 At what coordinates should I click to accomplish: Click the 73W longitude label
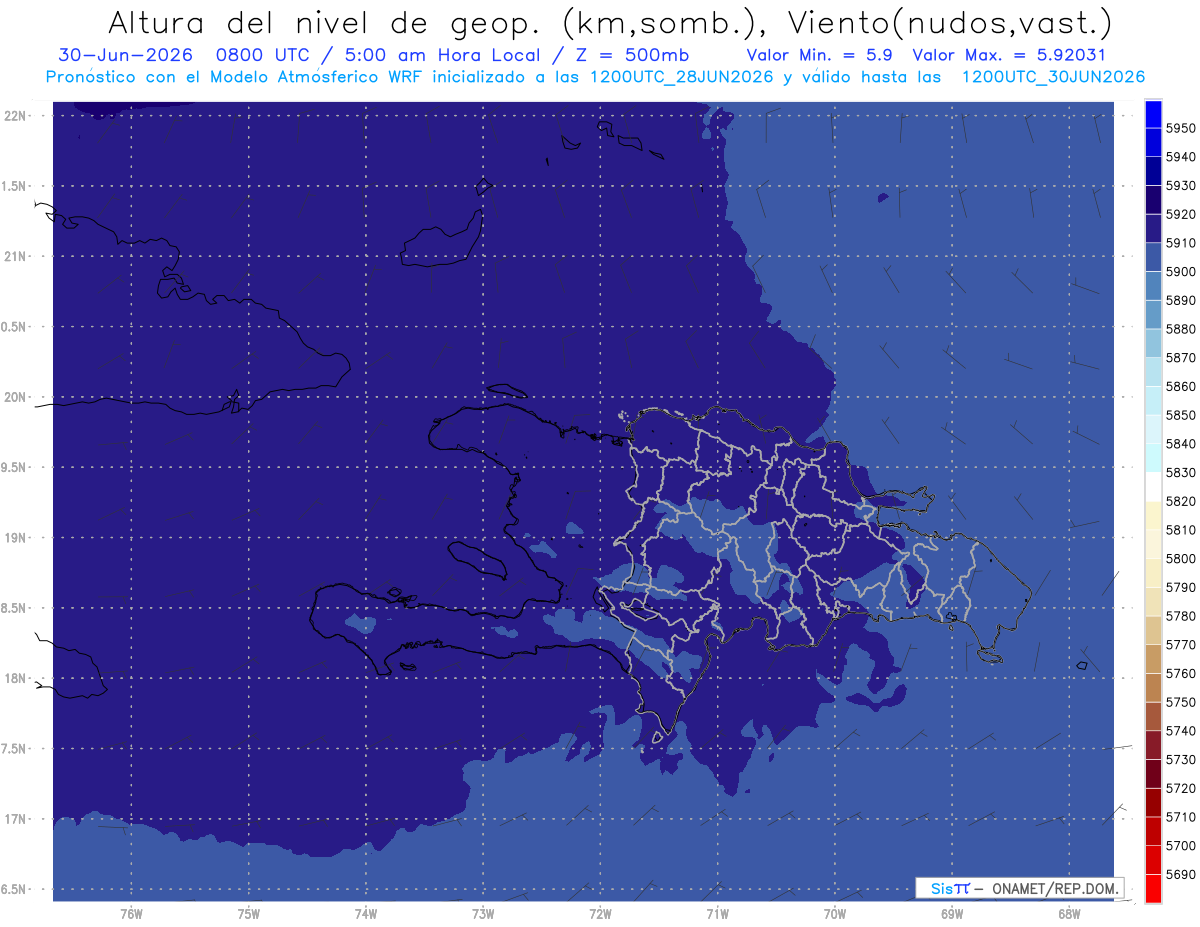(483, 914)
